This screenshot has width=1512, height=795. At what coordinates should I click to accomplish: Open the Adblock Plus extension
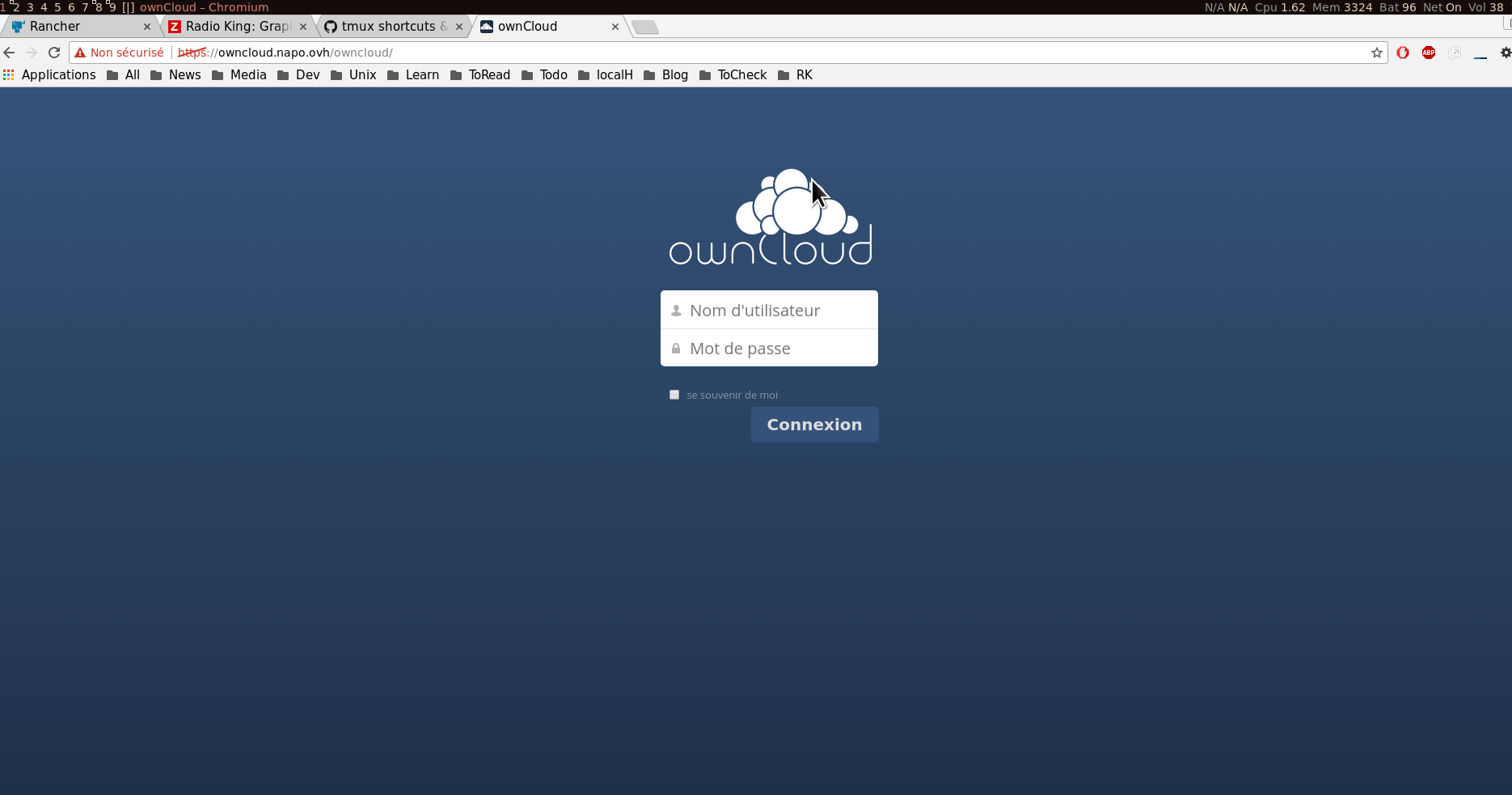click(1429, 53)
